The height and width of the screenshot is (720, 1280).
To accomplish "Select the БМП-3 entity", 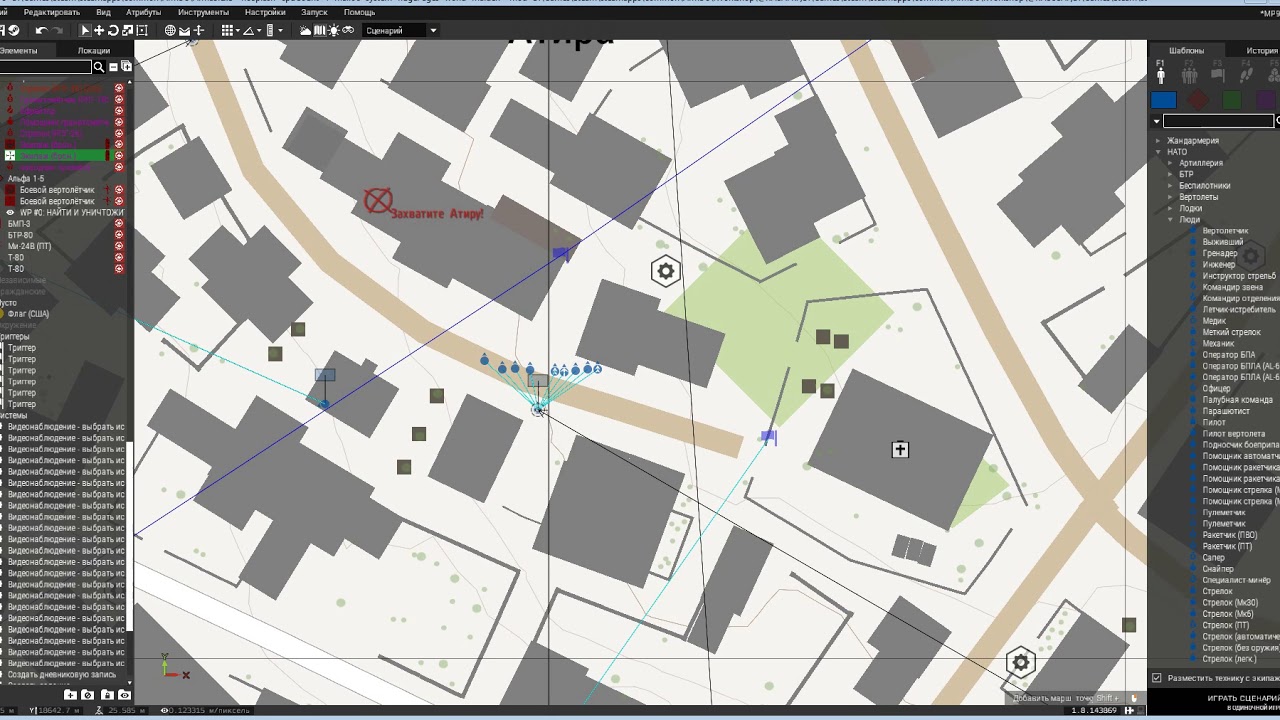I will point(19,224).
